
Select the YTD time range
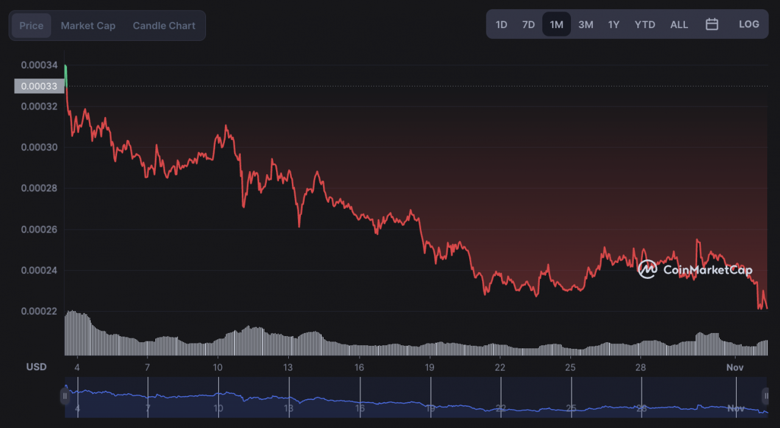[645, 24]
